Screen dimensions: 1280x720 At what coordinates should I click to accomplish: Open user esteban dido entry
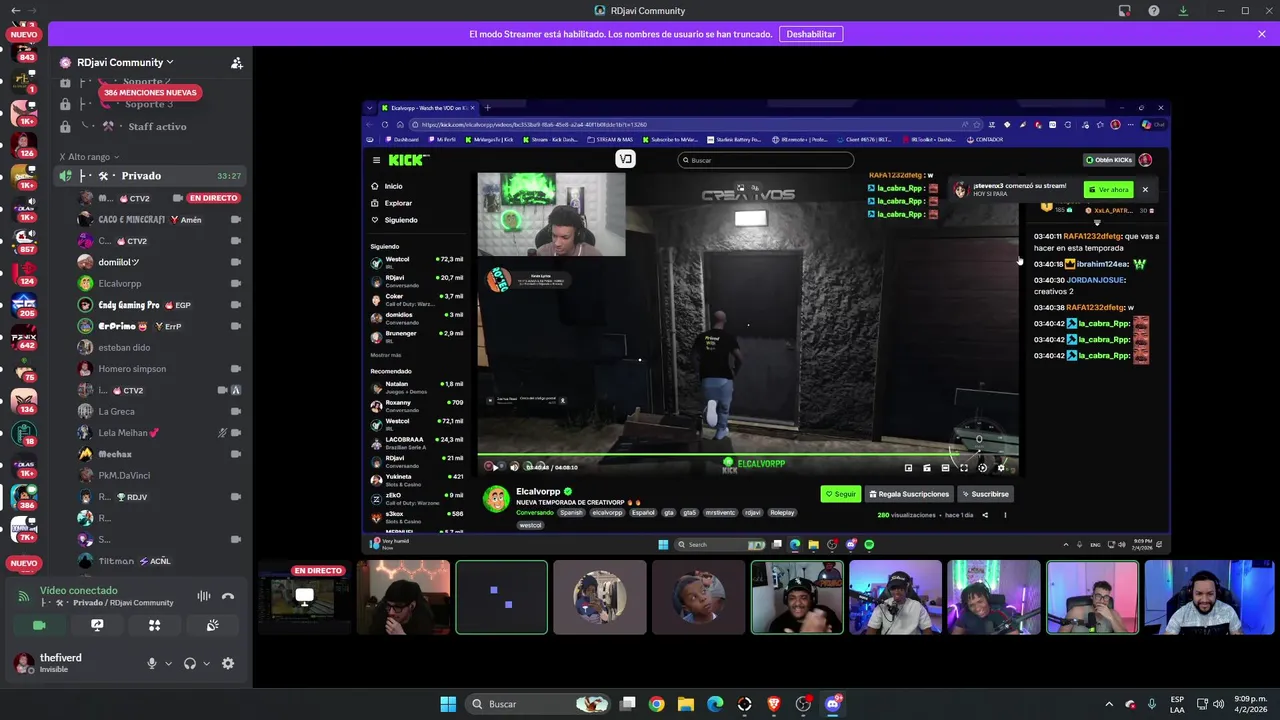point(160,347)
